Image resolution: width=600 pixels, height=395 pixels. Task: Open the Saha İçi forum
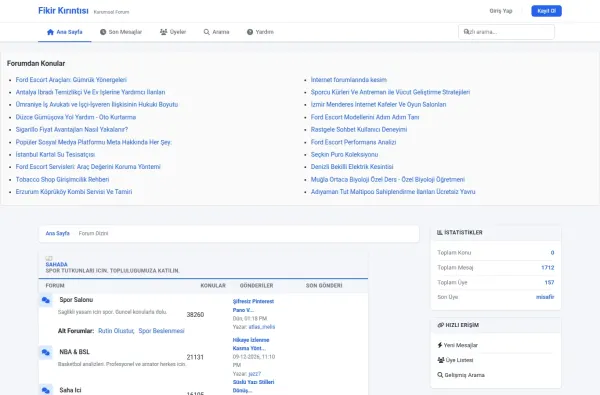70,390
